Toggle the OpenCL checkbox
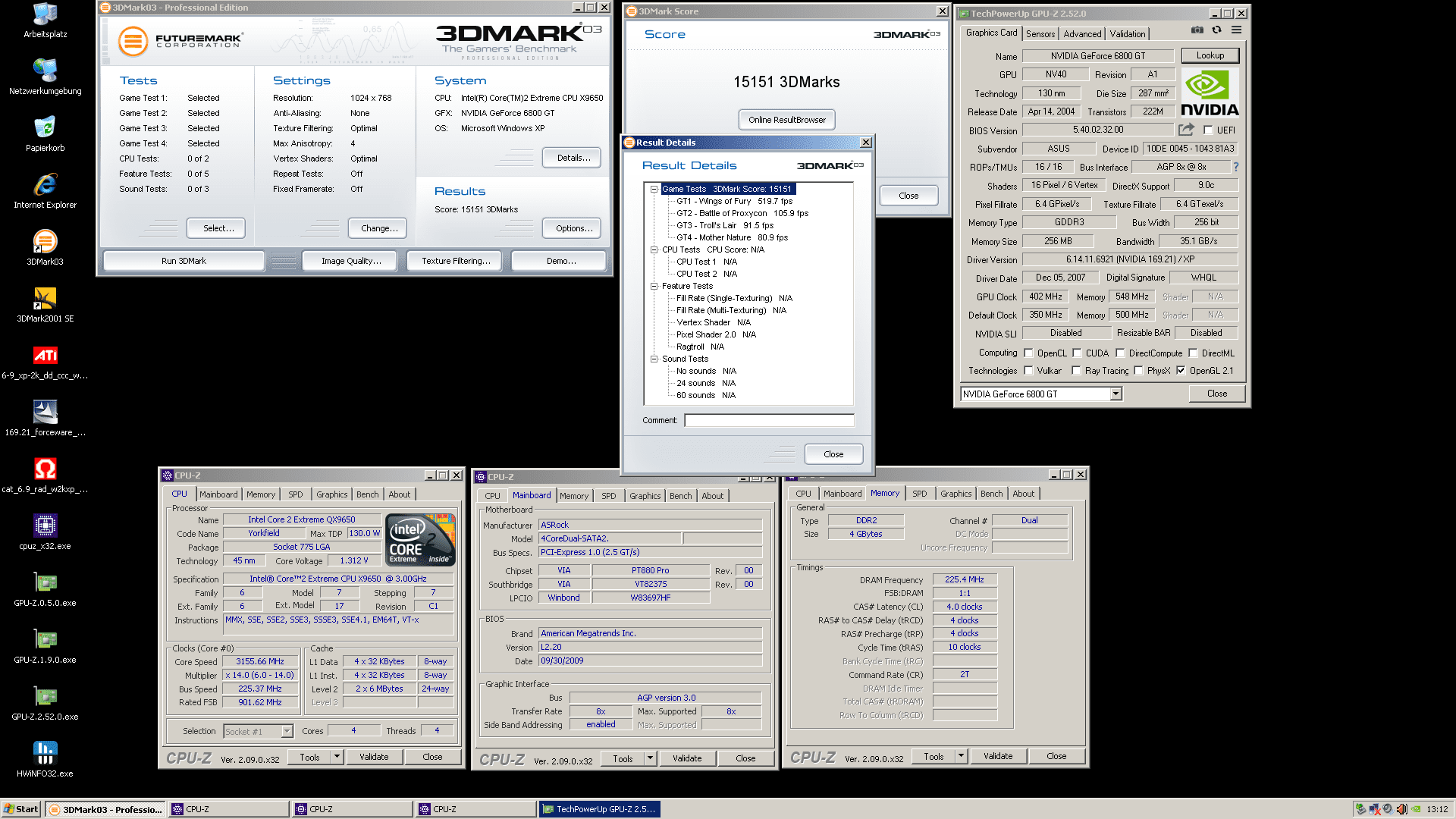This screenshot has height=819, width=1456. coord(1028,353)
